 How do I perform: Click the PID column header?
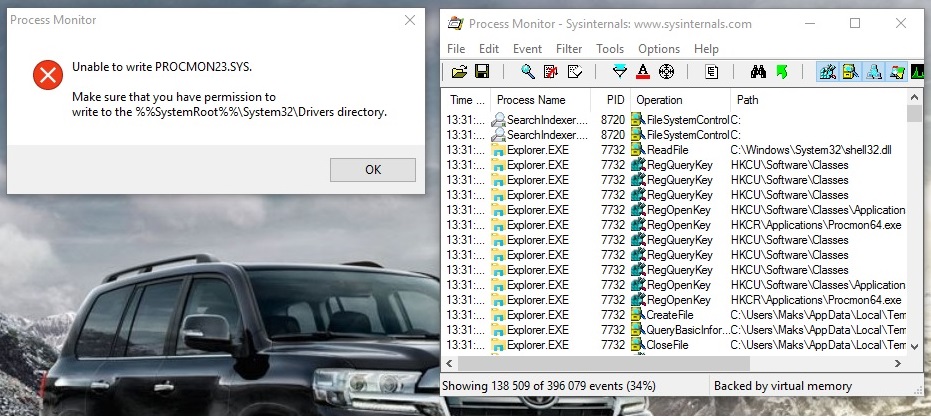tap(610, 100)
